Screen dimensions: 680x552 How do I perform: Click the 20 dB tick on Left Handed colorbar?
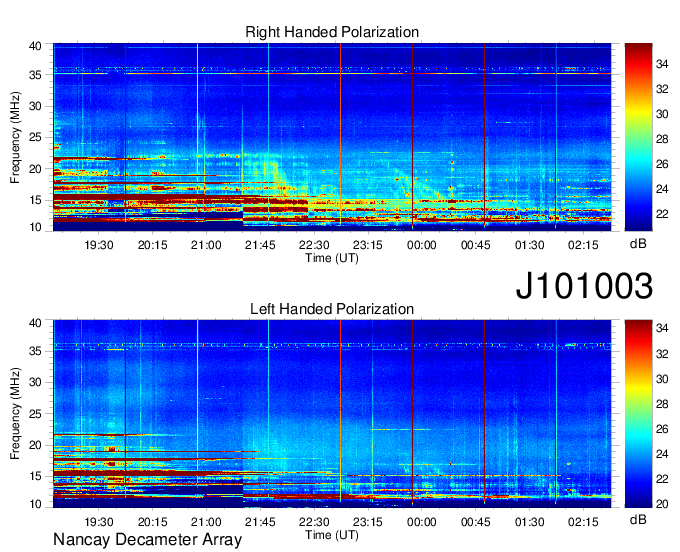(662, 504)
